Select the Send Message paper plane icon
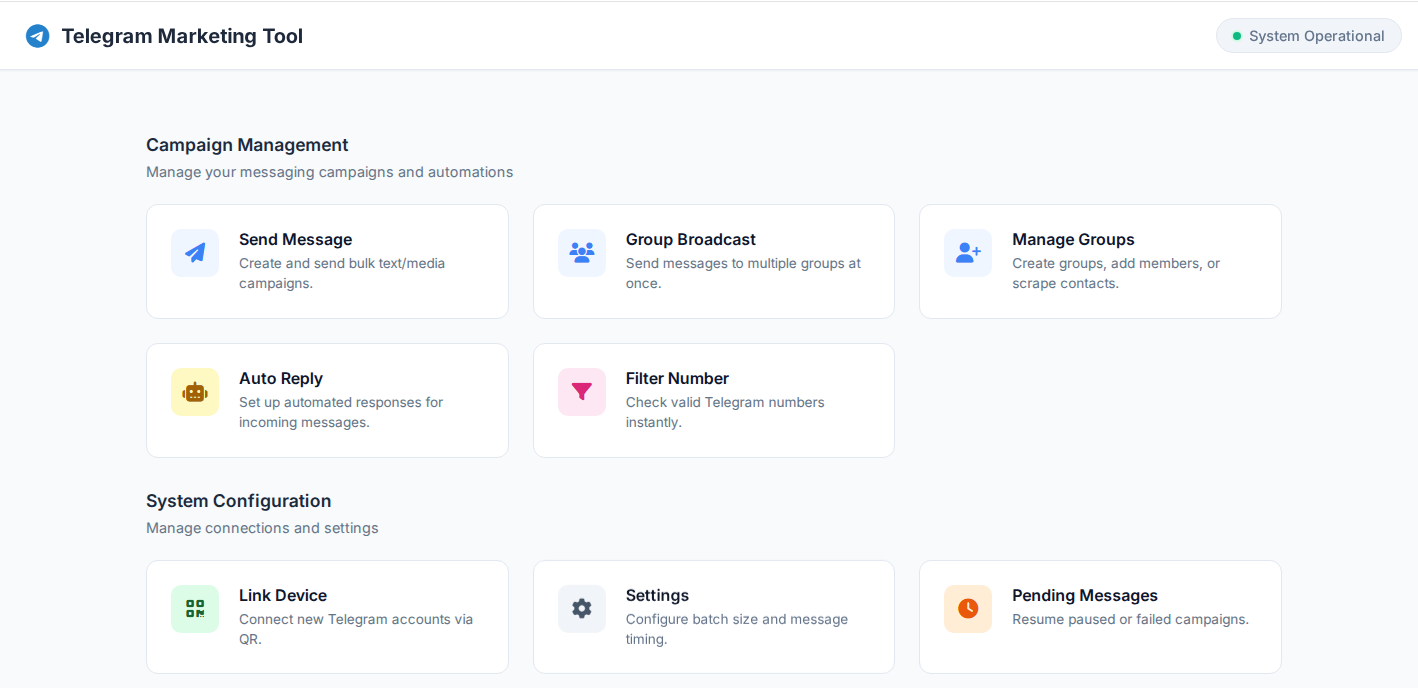The image size is (1418, 688). point(195,253)
